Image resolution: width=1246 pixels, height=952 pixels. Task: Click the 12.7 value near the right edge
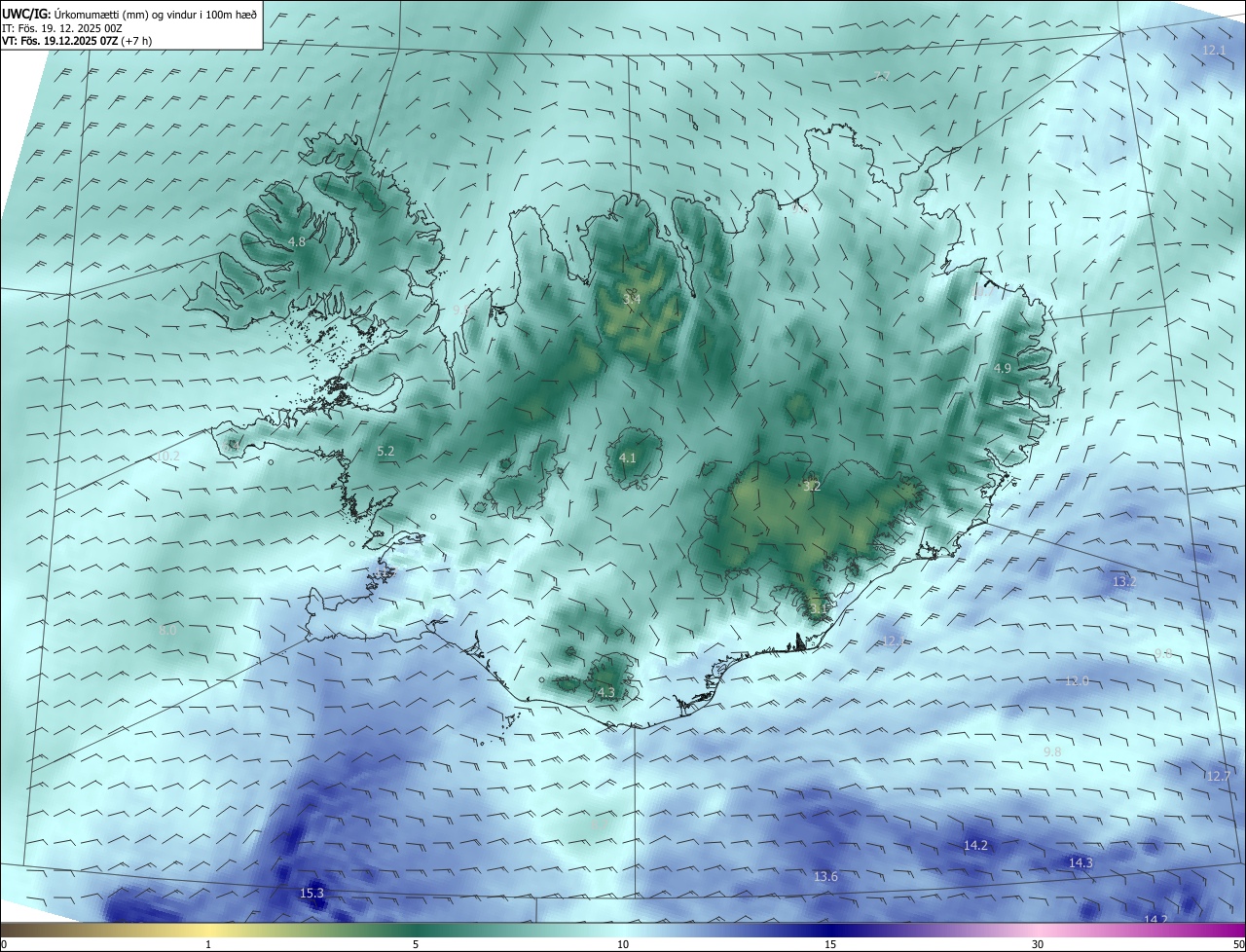coord(1218,776)
